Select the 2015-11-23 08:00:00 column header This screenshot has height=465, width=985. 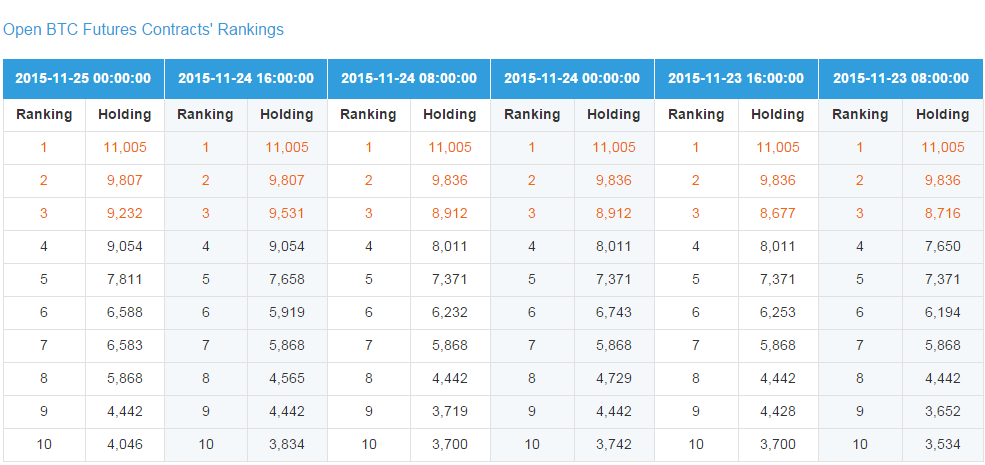point(901,79)
